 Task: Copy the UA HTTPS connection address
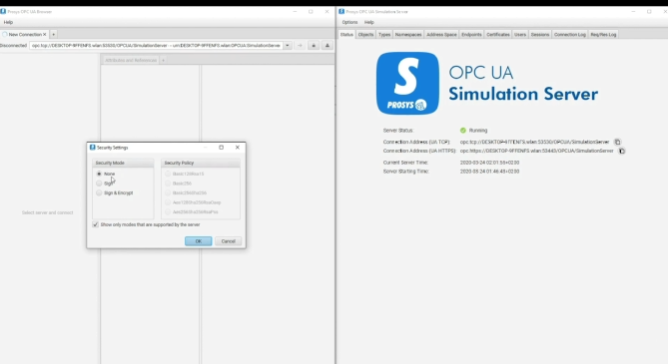(x=622, y=151)
